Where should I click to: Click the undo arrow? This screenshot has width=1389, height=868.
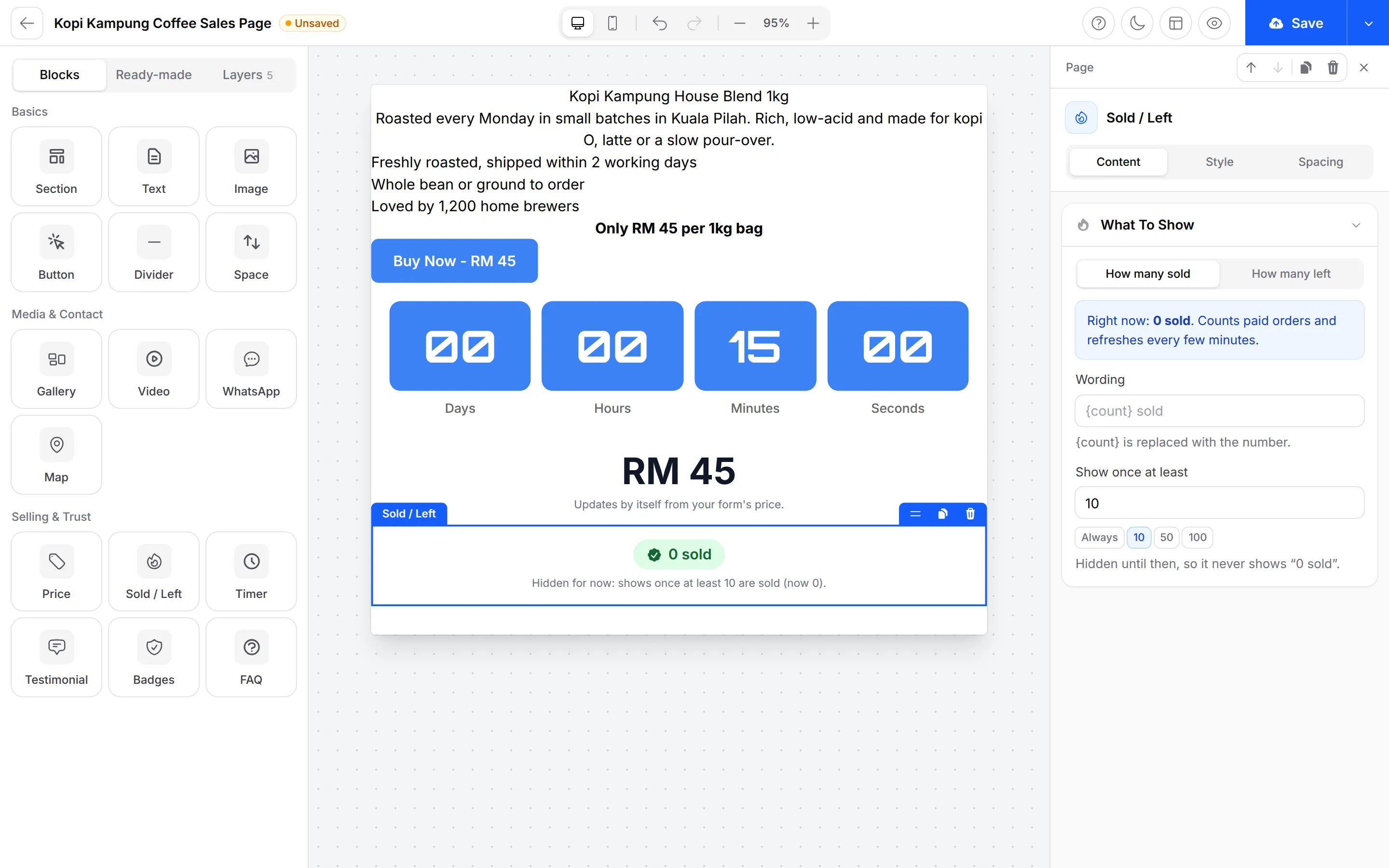(659, 23)
